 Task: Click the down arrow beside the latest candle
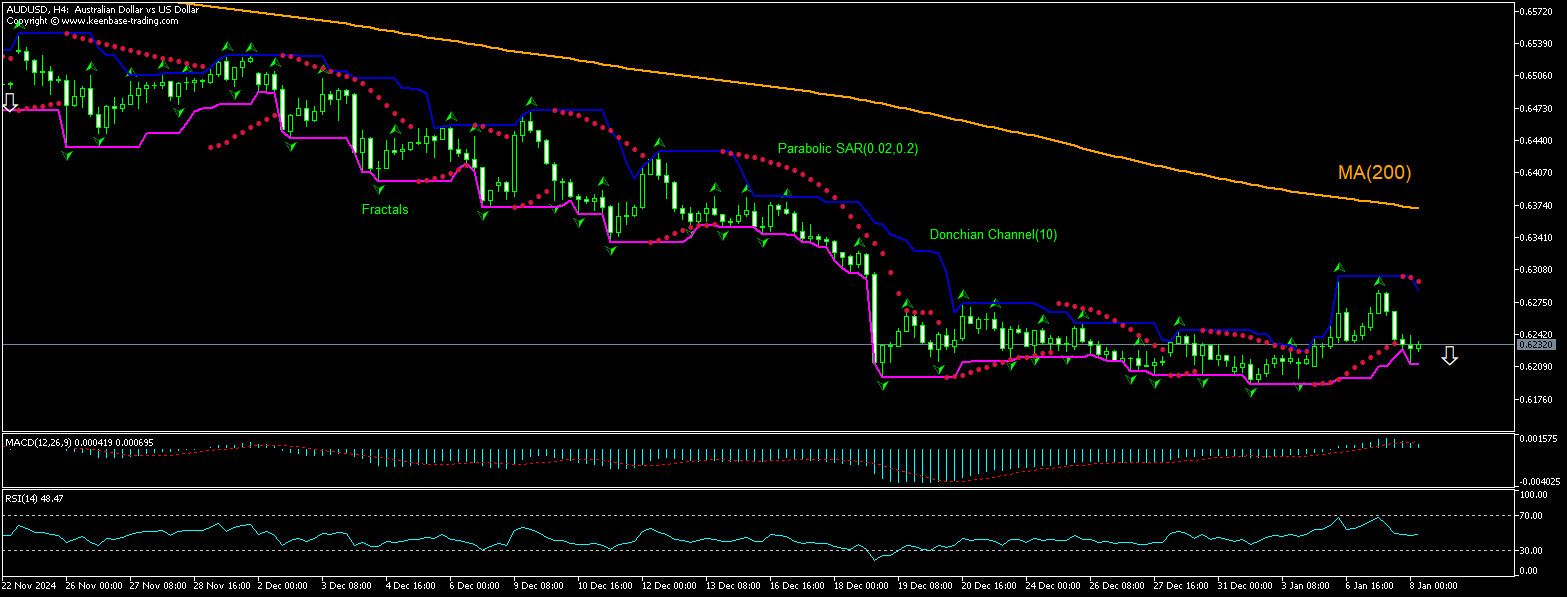1449,355
